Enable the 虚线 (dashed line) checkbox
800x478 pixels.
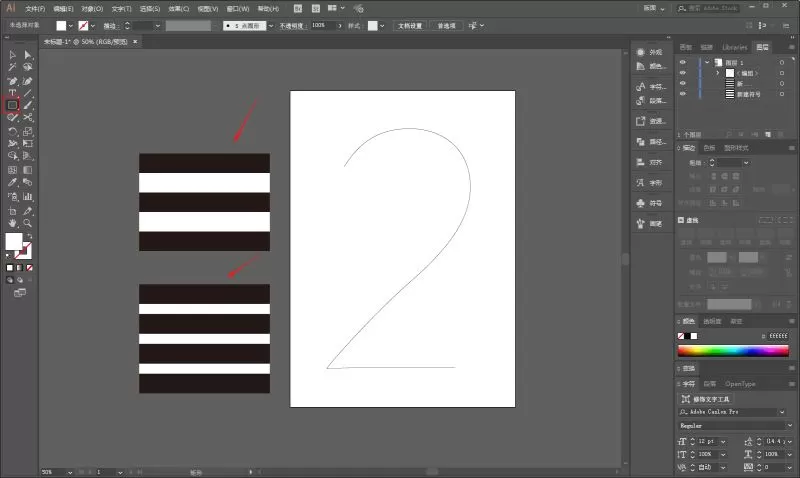[x=681, y=220]
